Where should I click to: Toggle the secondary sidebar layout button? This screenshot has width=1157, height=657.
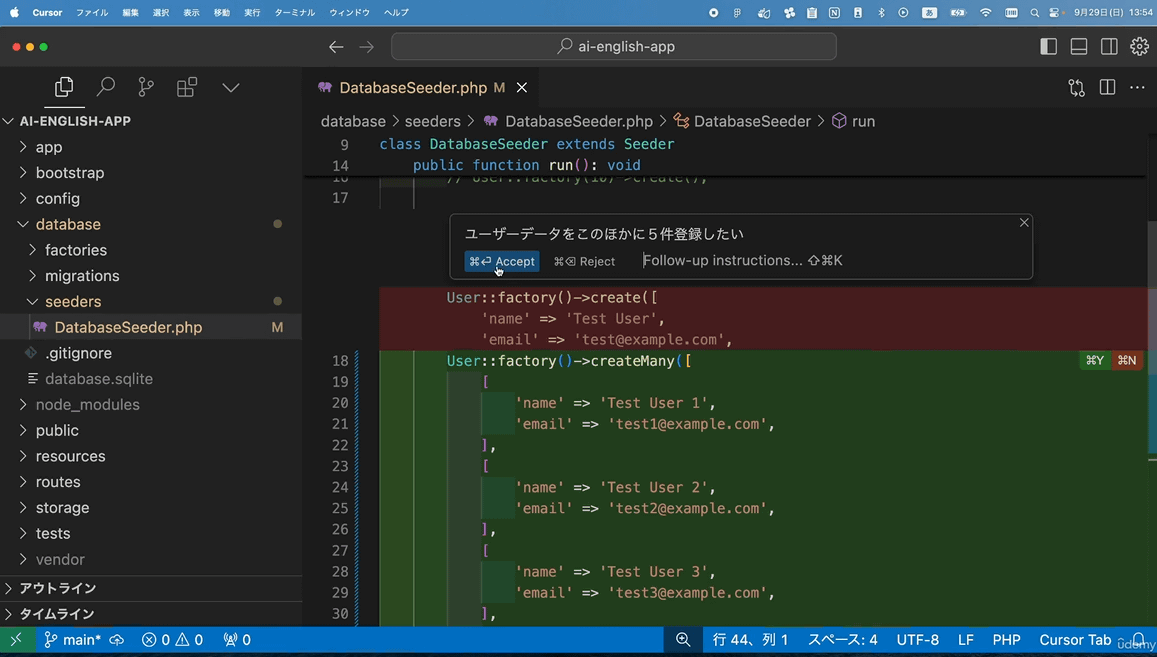pos(1109,47)
